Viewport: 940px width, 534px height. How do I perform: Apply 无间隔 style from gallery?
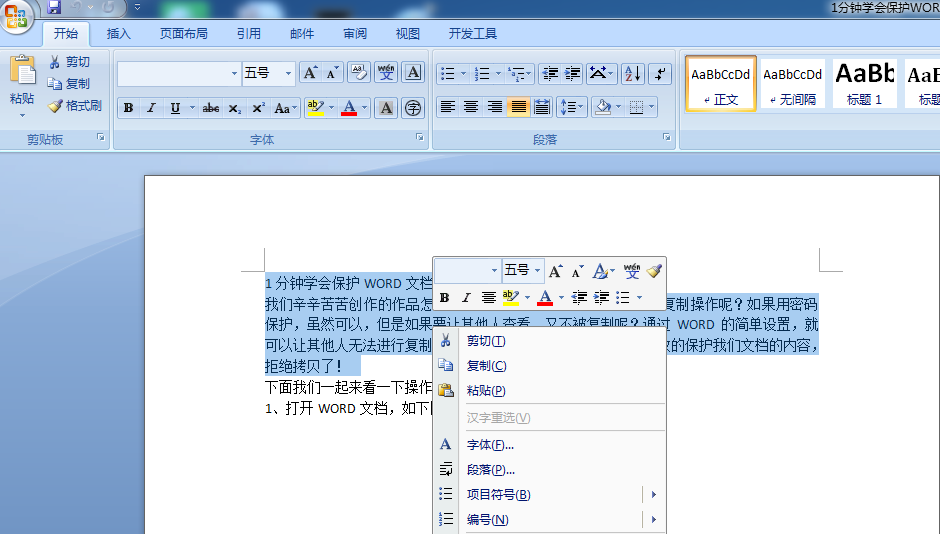point(793,84)
